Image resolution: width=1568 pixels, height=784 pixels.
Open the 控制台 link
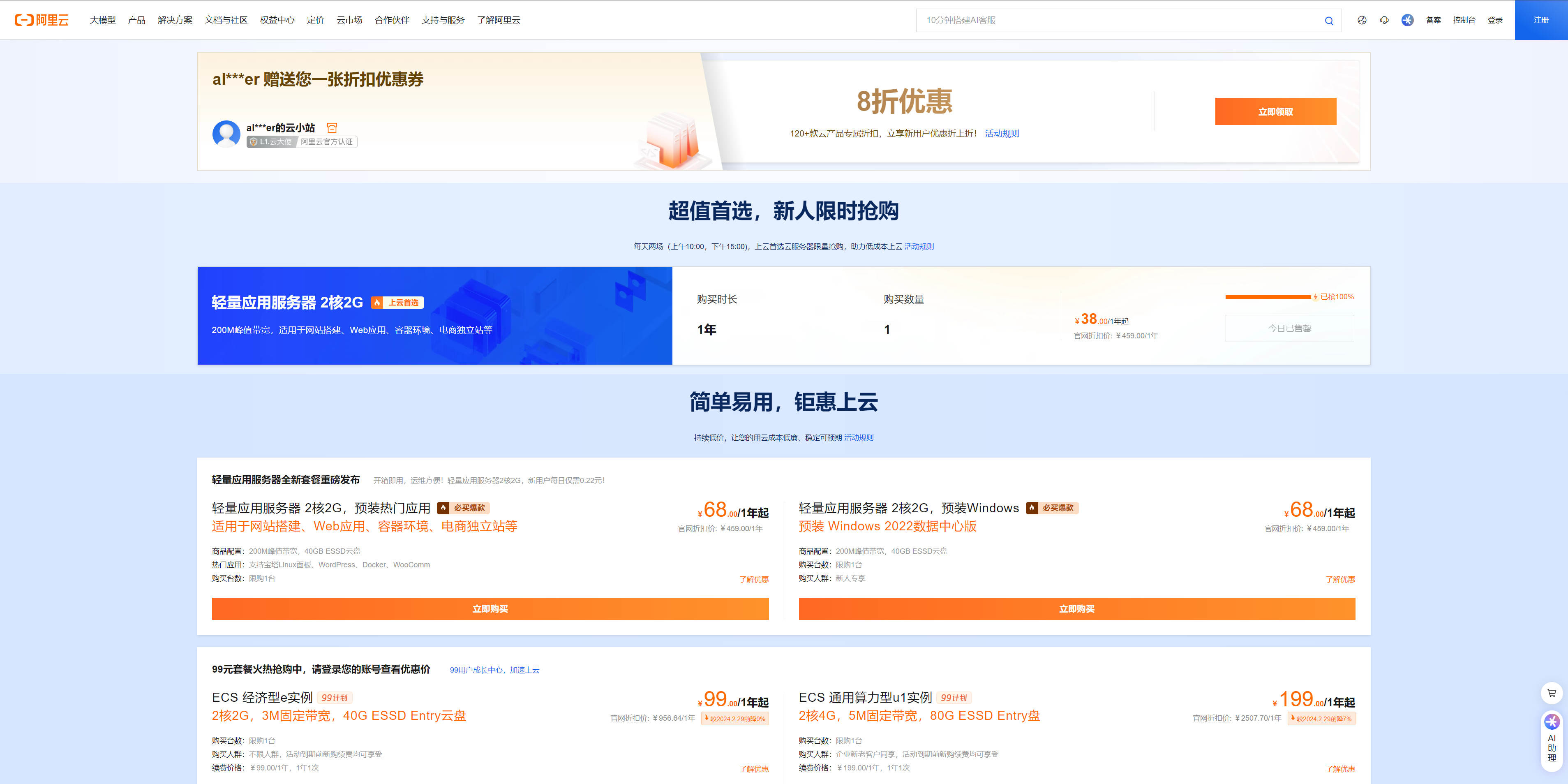(1464, 20)
